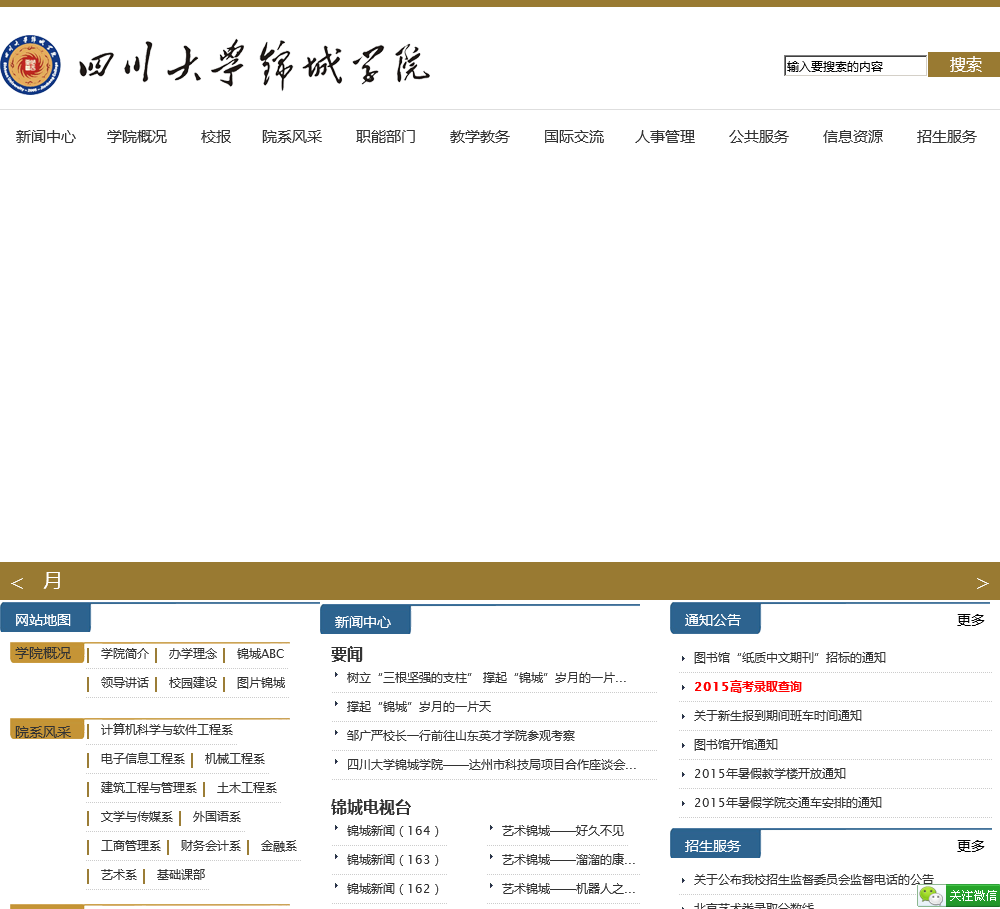Open the 领导讲话 link
This screenshot has width=1000, height=909.
124,683
